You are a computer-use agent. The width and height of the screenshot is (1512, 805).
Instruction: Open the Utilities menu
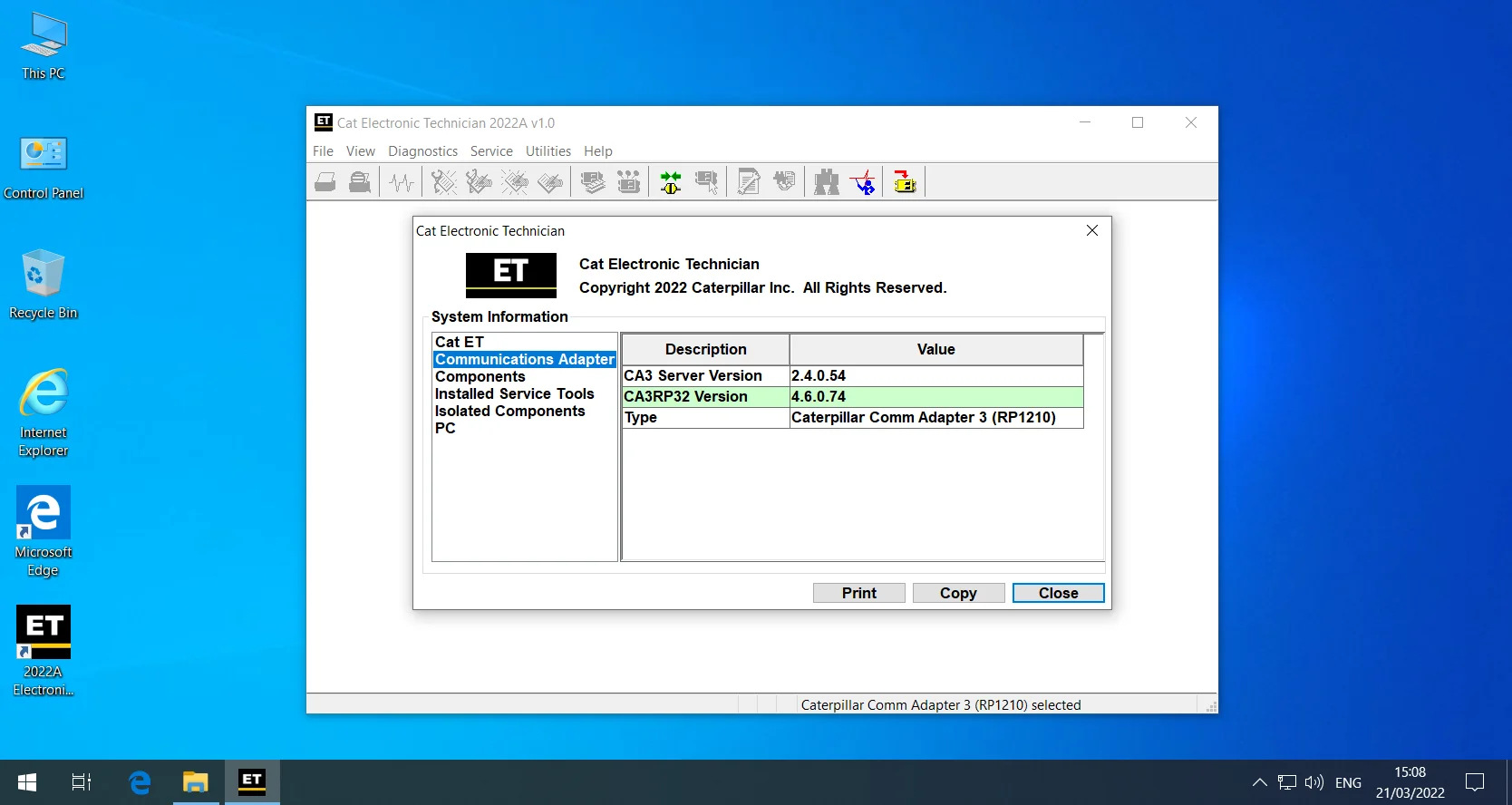coord(548,151)
